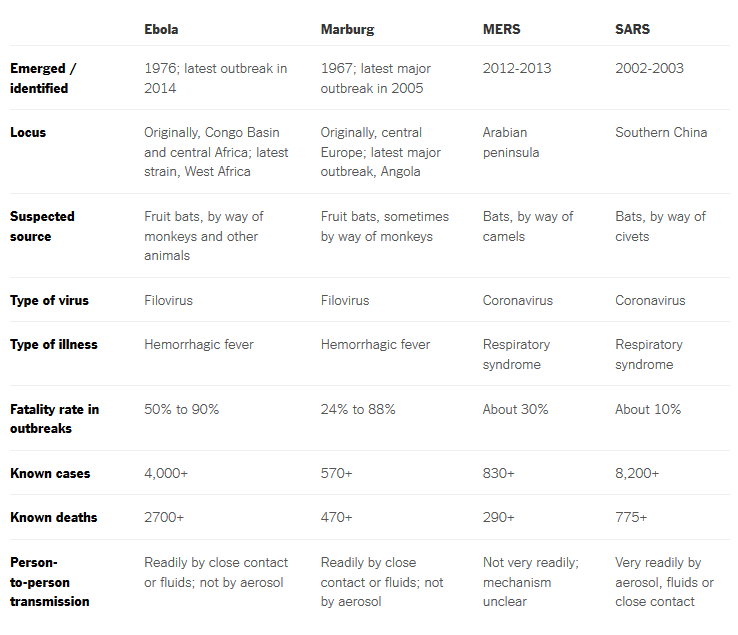Click the MERS column heading
This screenshot has height=635, width=738.
click(501, 29)
